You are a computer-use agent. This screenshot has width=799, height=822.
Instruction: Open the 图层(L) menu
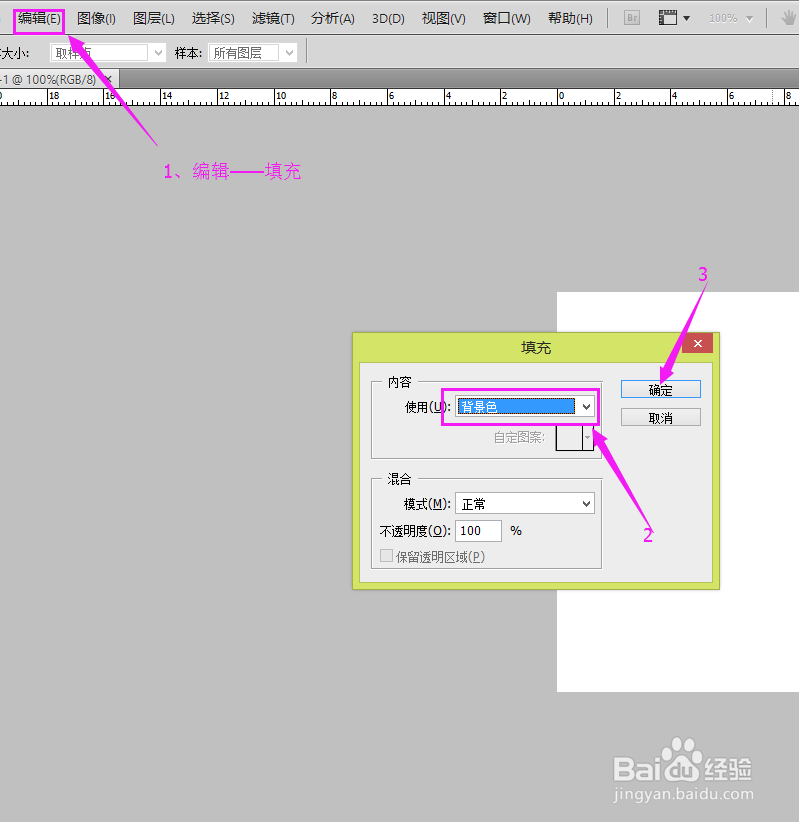[x=154, y=19]
